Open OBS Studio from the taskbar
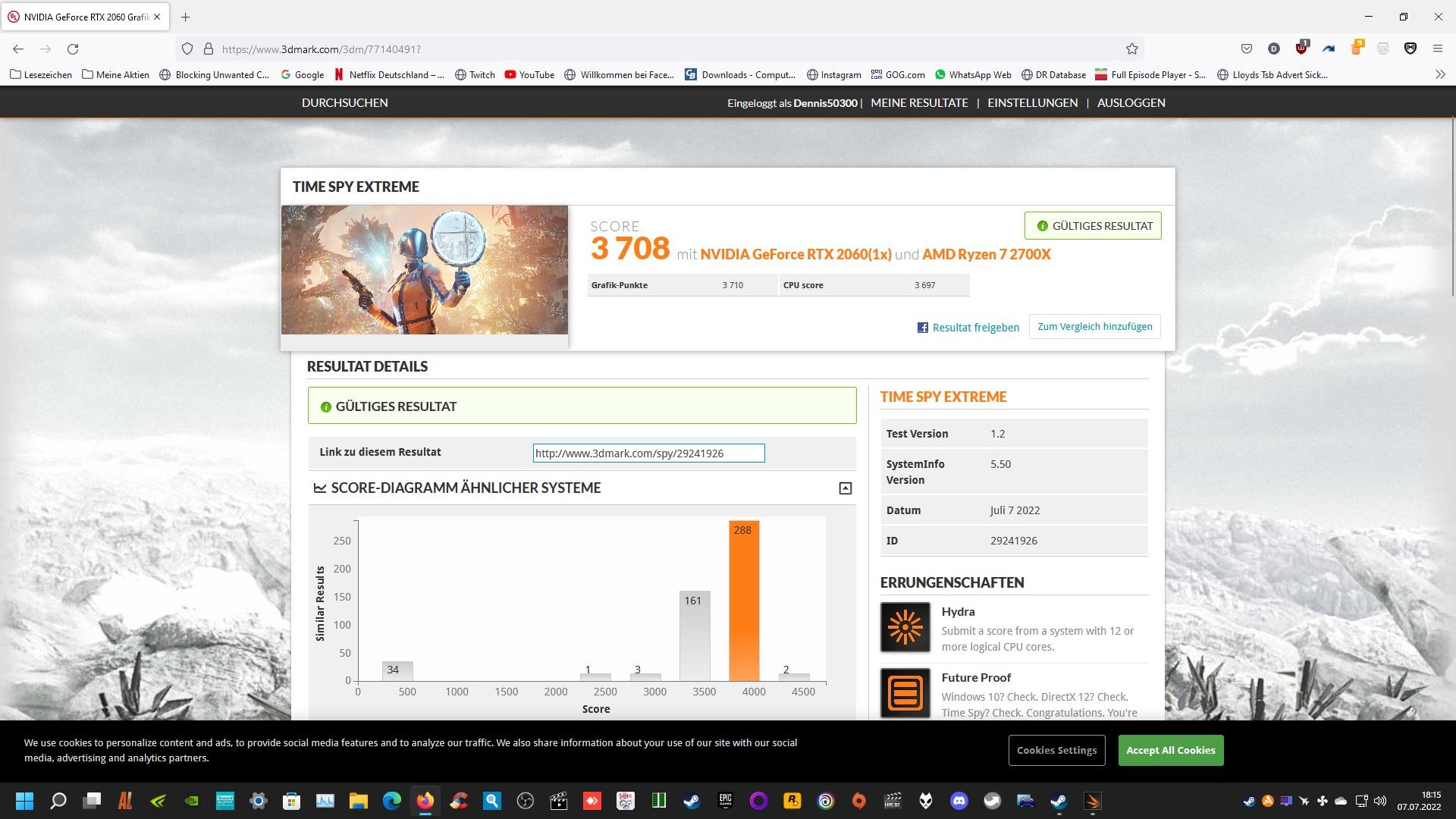1456x819 pixels. pyautogui.click(x=525, y=801)
